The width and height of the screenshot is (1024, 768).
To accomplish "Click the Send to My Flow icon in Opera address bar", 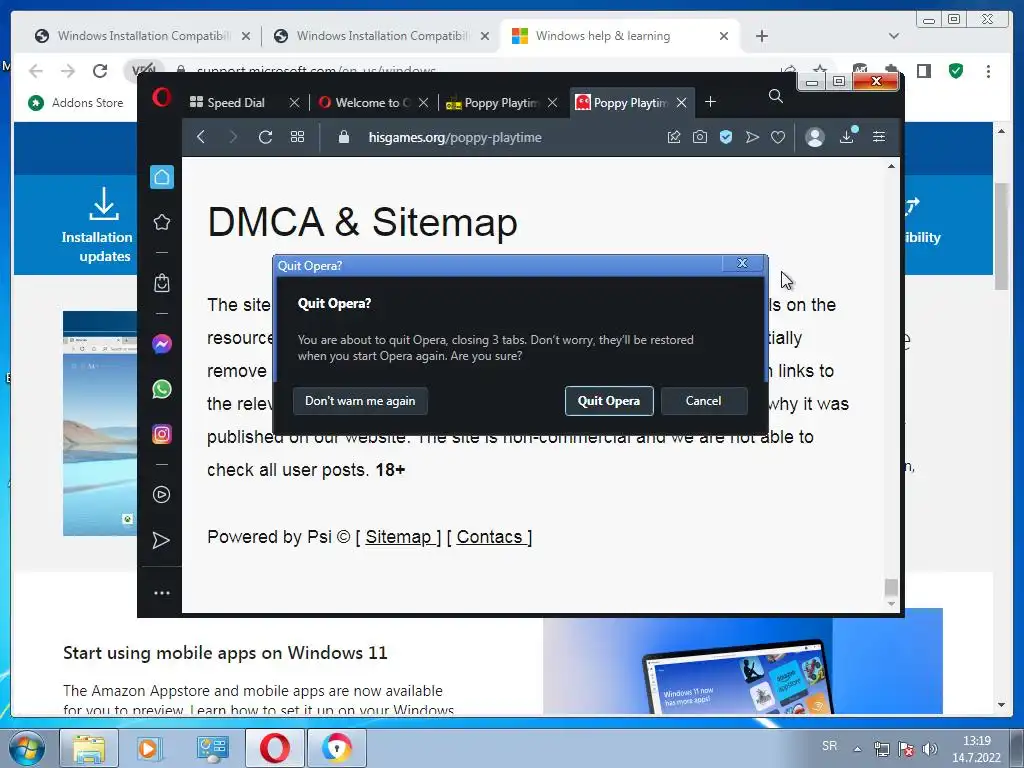I will 752,136.
